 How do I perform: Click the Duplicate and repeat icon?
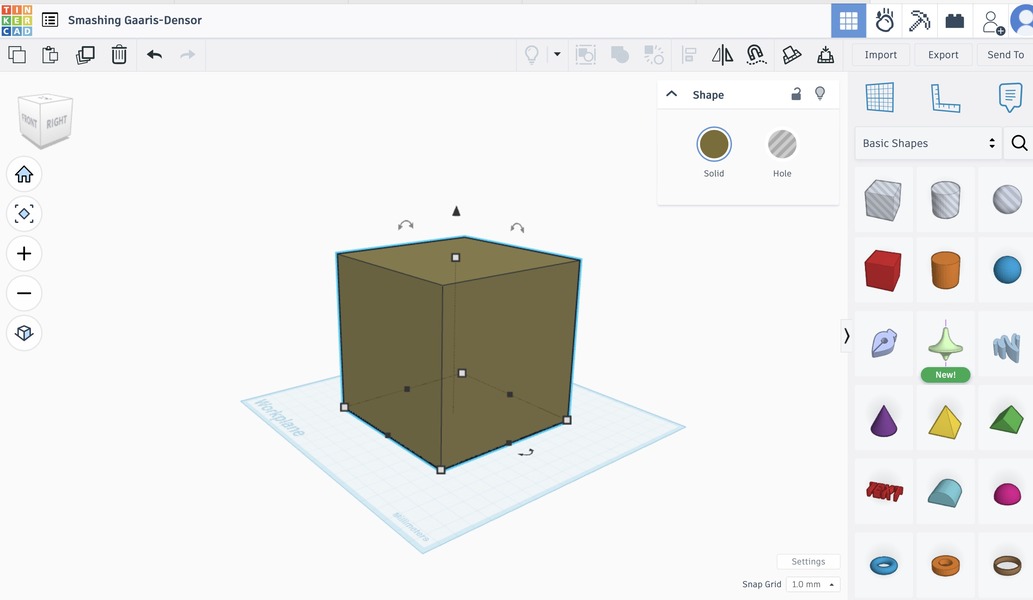pyautogui.click(x=85, y=55)
